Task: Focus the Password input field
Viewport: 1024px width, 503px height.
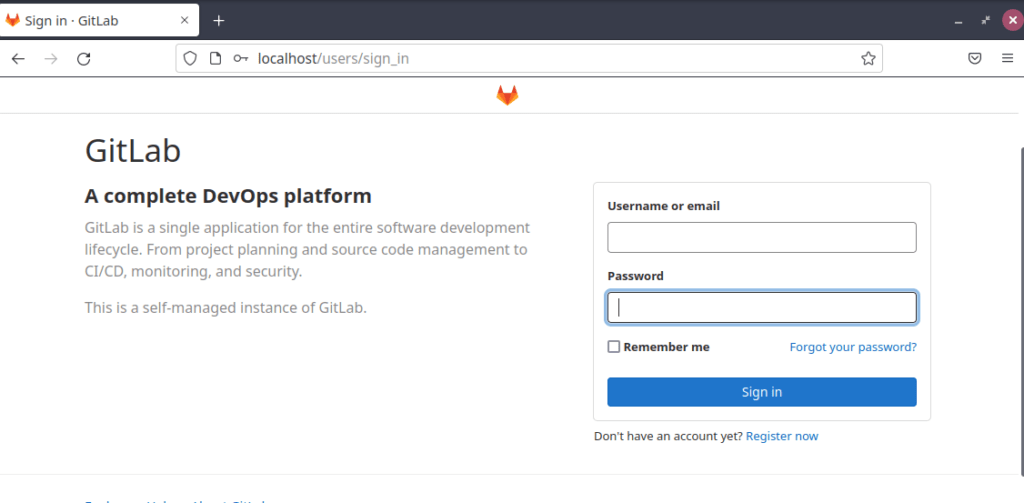Action: click(x=761, y=308)
